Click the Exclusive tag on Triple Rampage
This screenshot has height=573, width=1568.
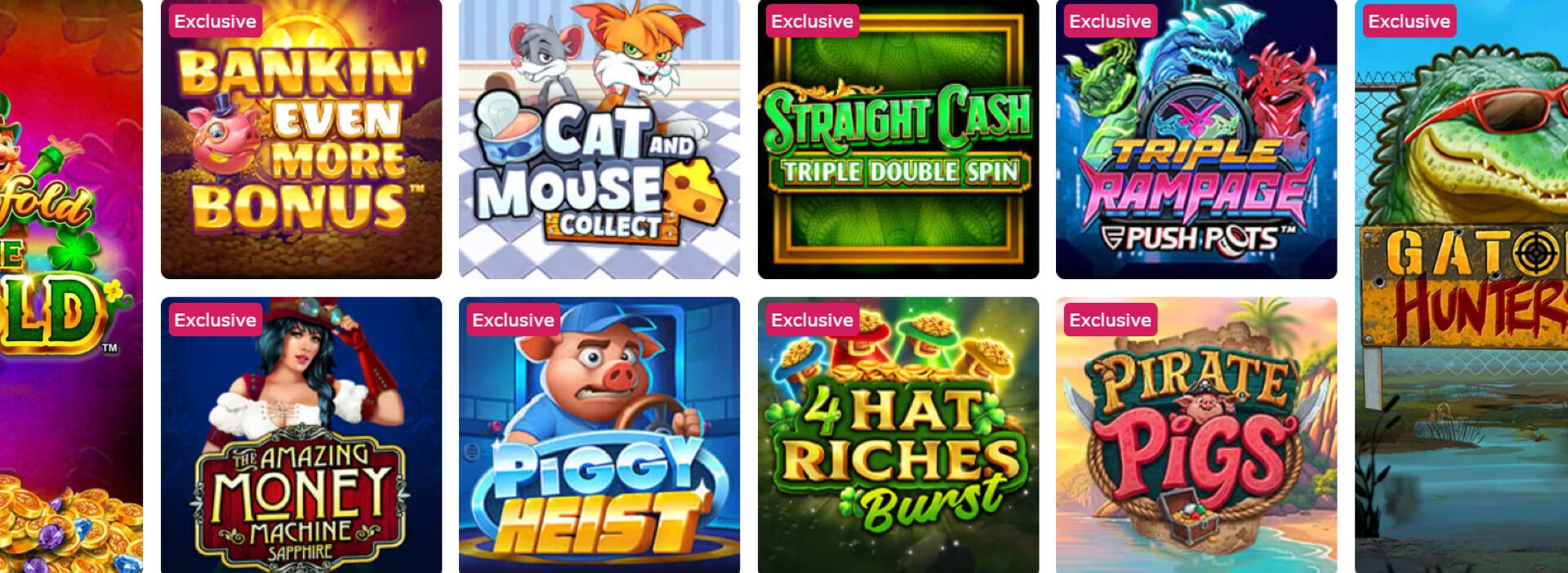1111,21
